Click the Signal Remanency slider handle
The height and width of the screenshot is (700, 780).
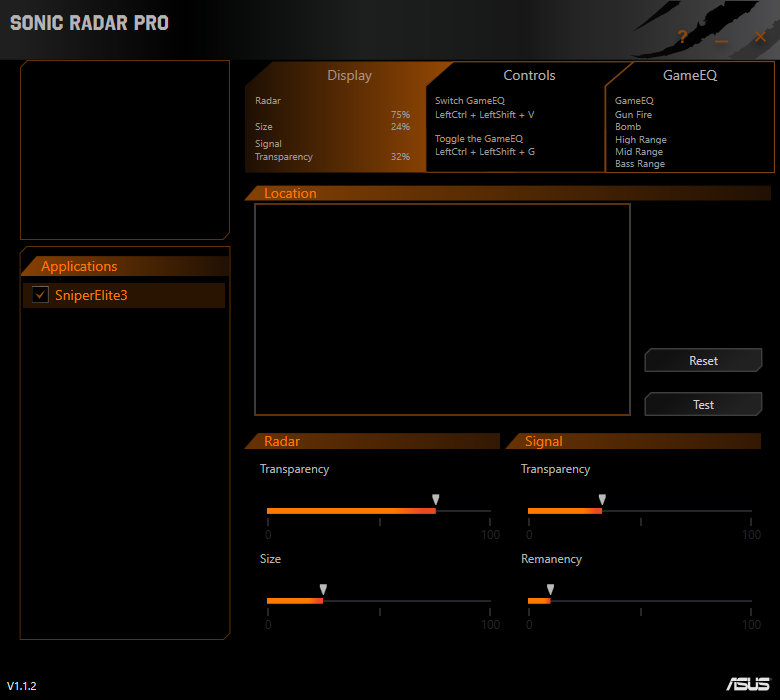pyautogui.click(x=550, y=589)
